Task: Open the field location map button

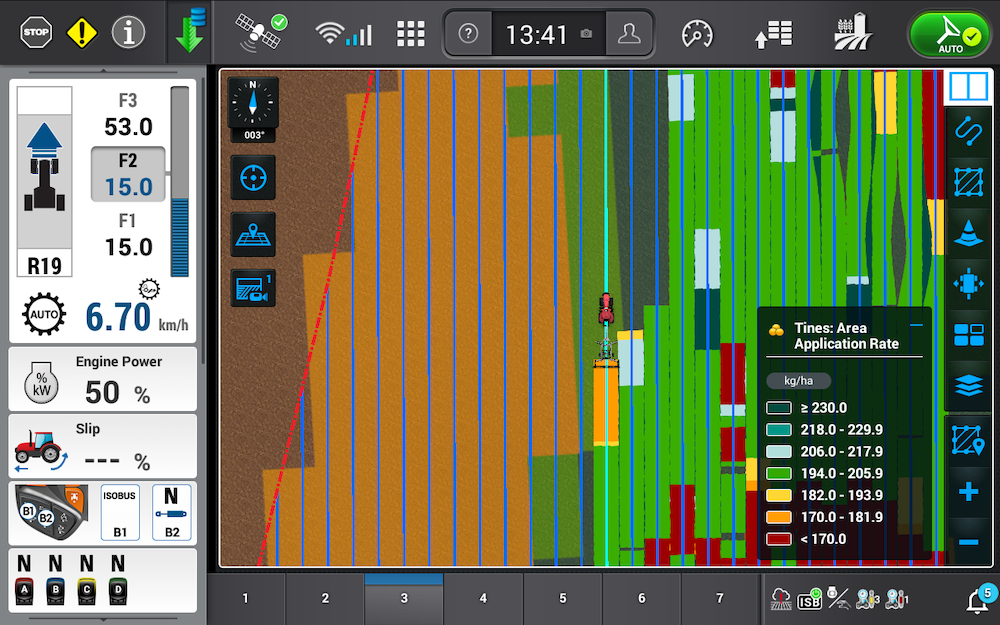Action: [254, 233]
